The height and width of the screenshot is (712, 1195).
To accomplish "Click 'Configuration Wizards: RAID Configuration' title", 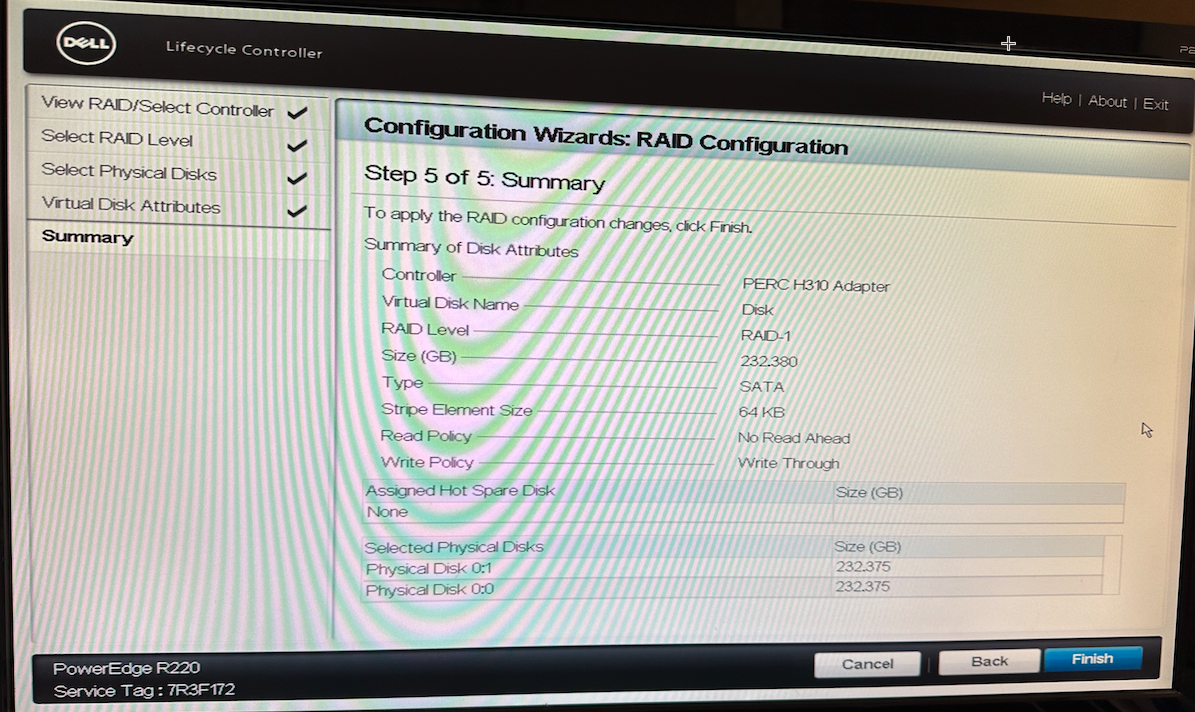I will [606, 136].
